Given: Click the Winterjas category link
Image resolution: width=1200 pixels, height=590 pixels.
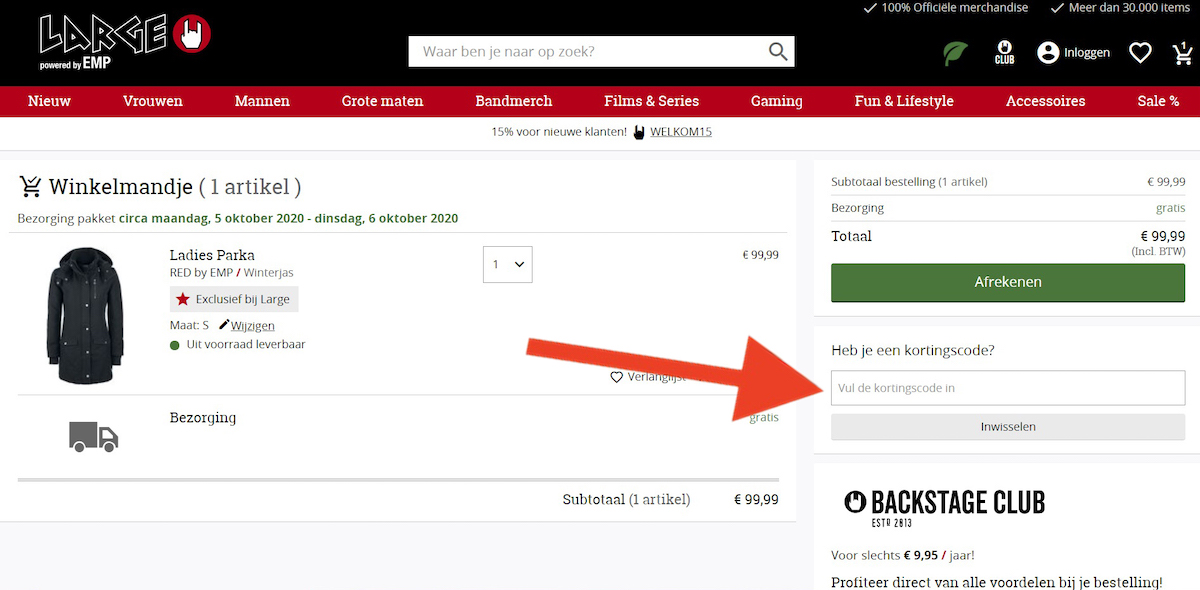Looking at the screenshot, I should 269,272.
